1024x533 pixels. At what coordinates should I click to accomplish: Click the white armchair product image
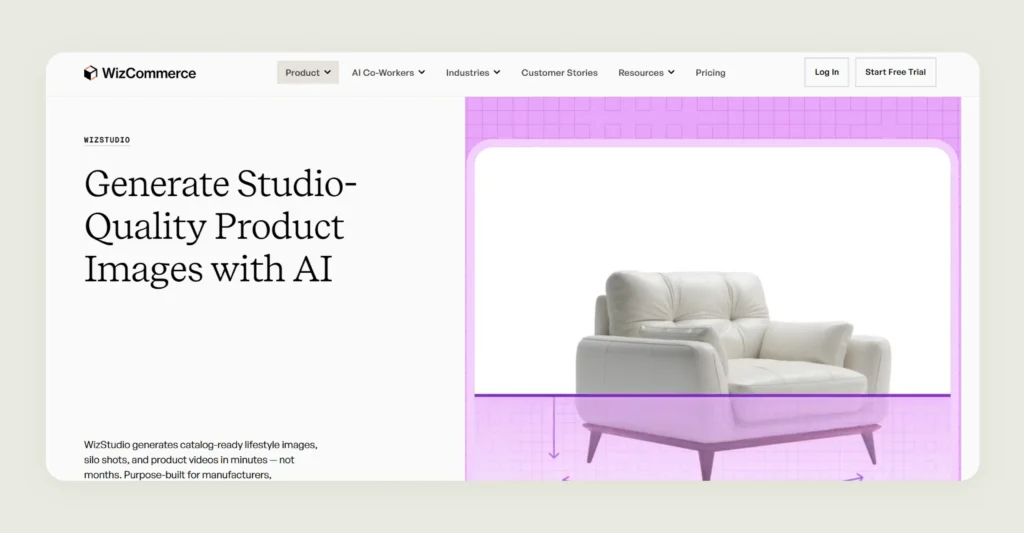tap(733, 374)
